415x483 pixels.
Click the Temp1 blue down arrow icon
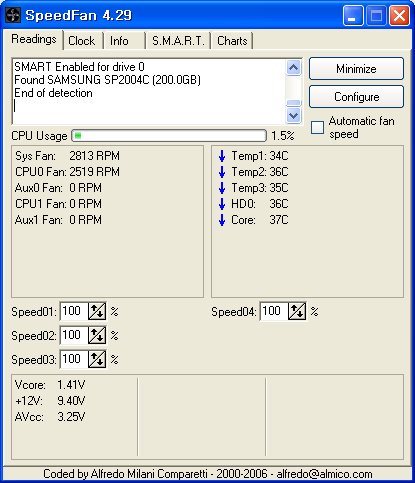pos(222,156)
